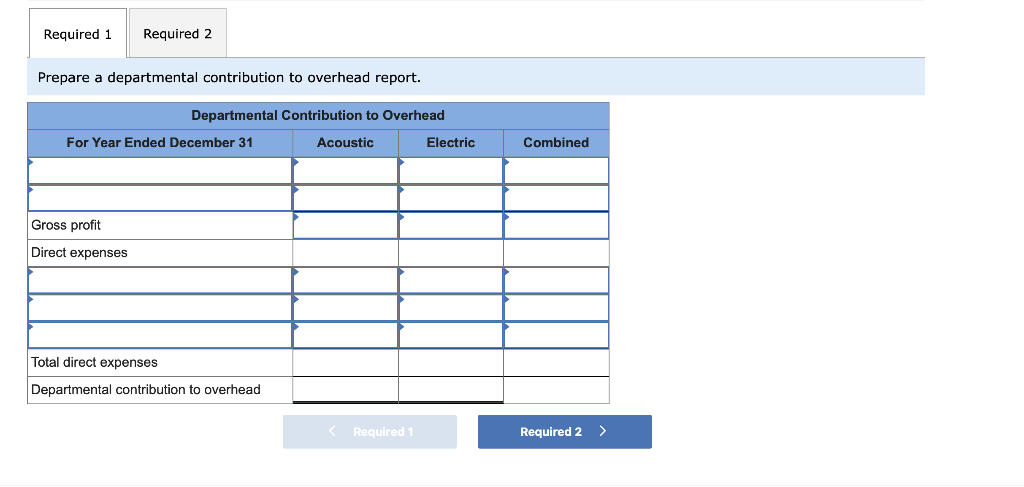This screenshot has height=487, width=1024.
Task: Select Acoustic cell in Gross profit row
Action: [345, 225]
